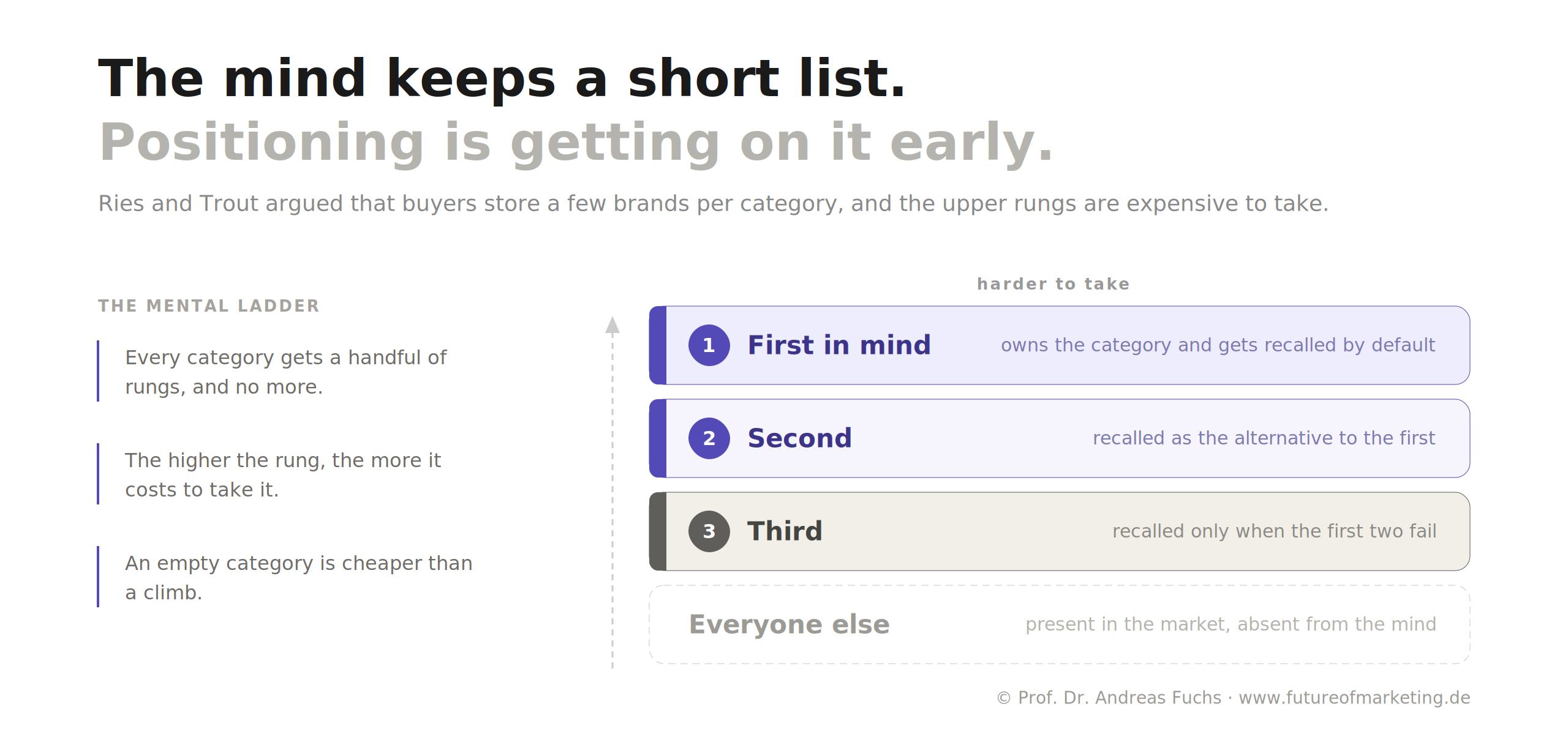Click the purple left edge of First rung
1568x742 pixels.
(658, 345)
